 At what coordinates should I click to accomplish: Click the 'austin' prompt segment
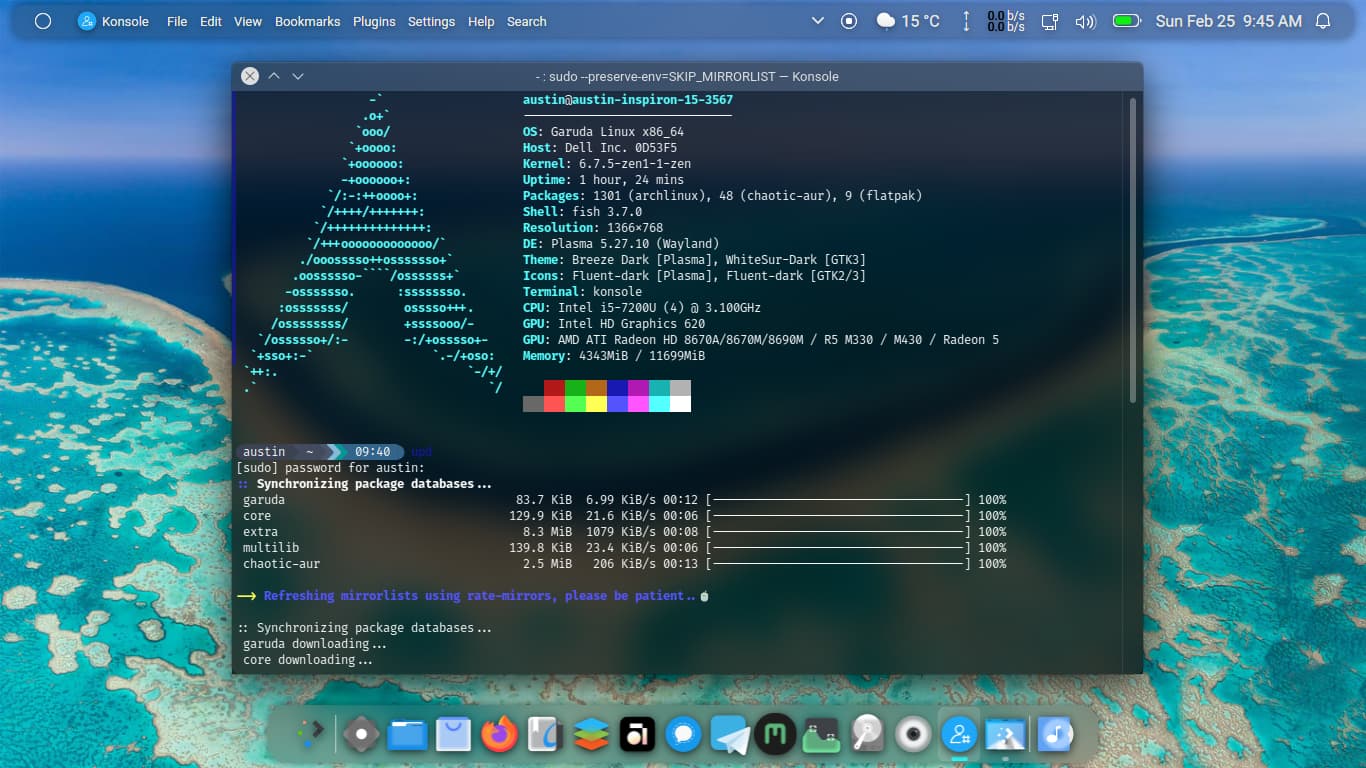[264, 452]
